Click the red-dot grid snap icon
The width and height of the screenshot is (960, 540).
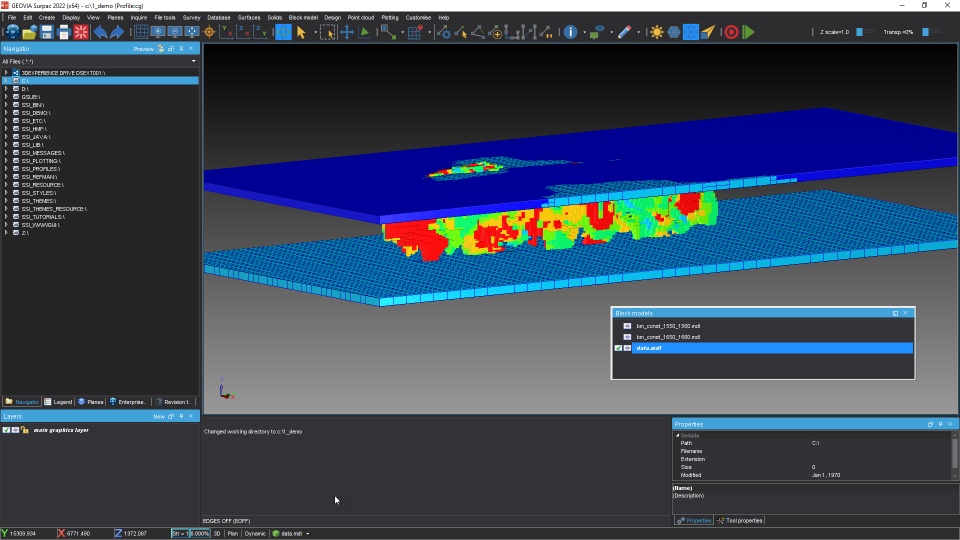pyautogui.click(x=416, y=32)
